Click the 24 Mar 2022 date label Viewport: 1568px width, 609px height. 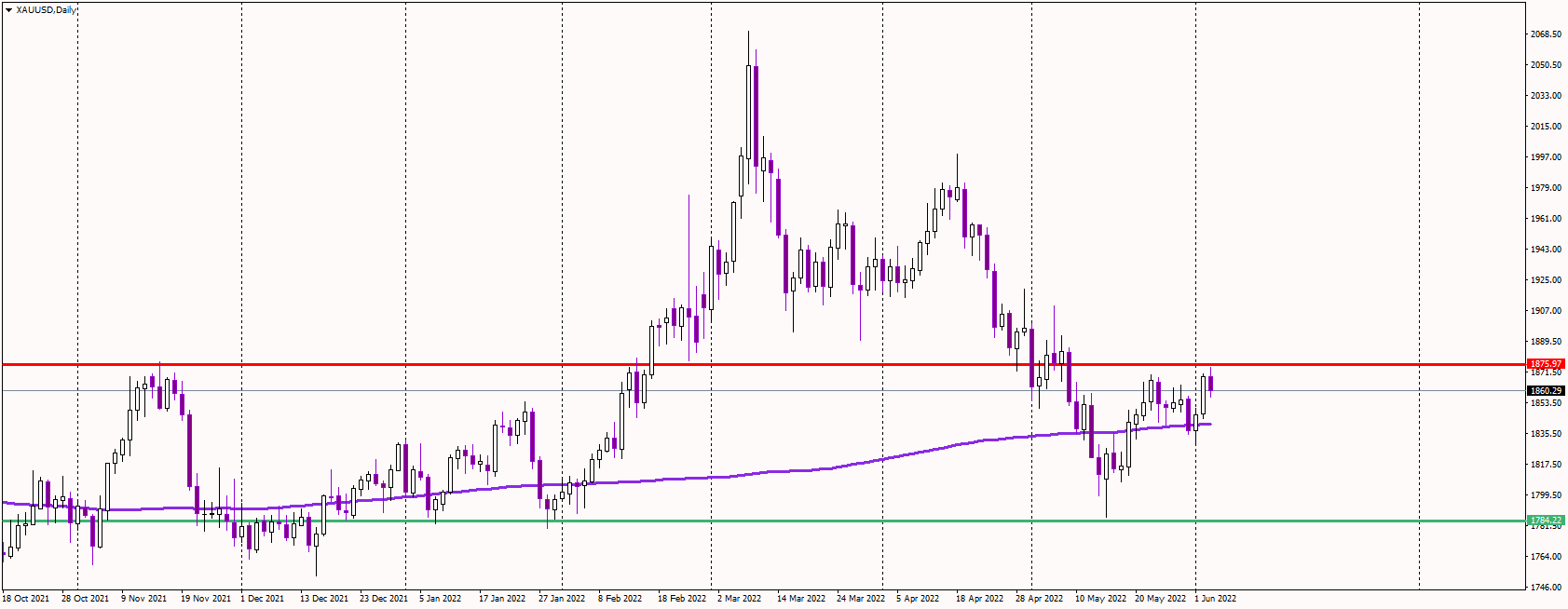tap(861, 599)
